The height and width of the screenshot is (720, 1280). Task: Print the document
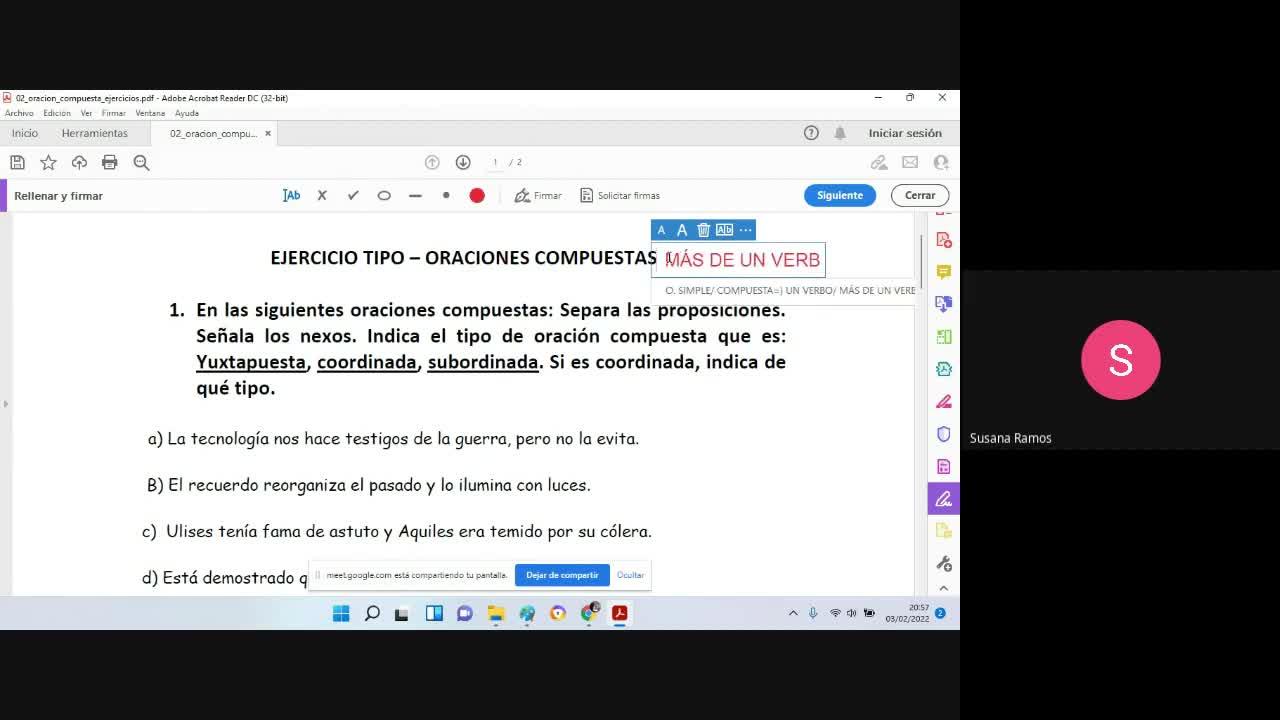(110, 162)
